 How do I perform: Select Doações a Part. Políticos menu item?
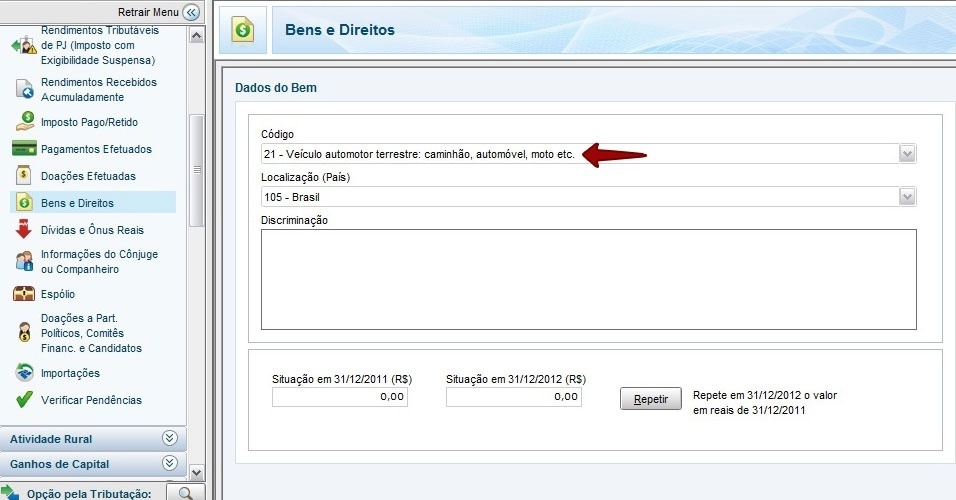click(x=90, y=333)
